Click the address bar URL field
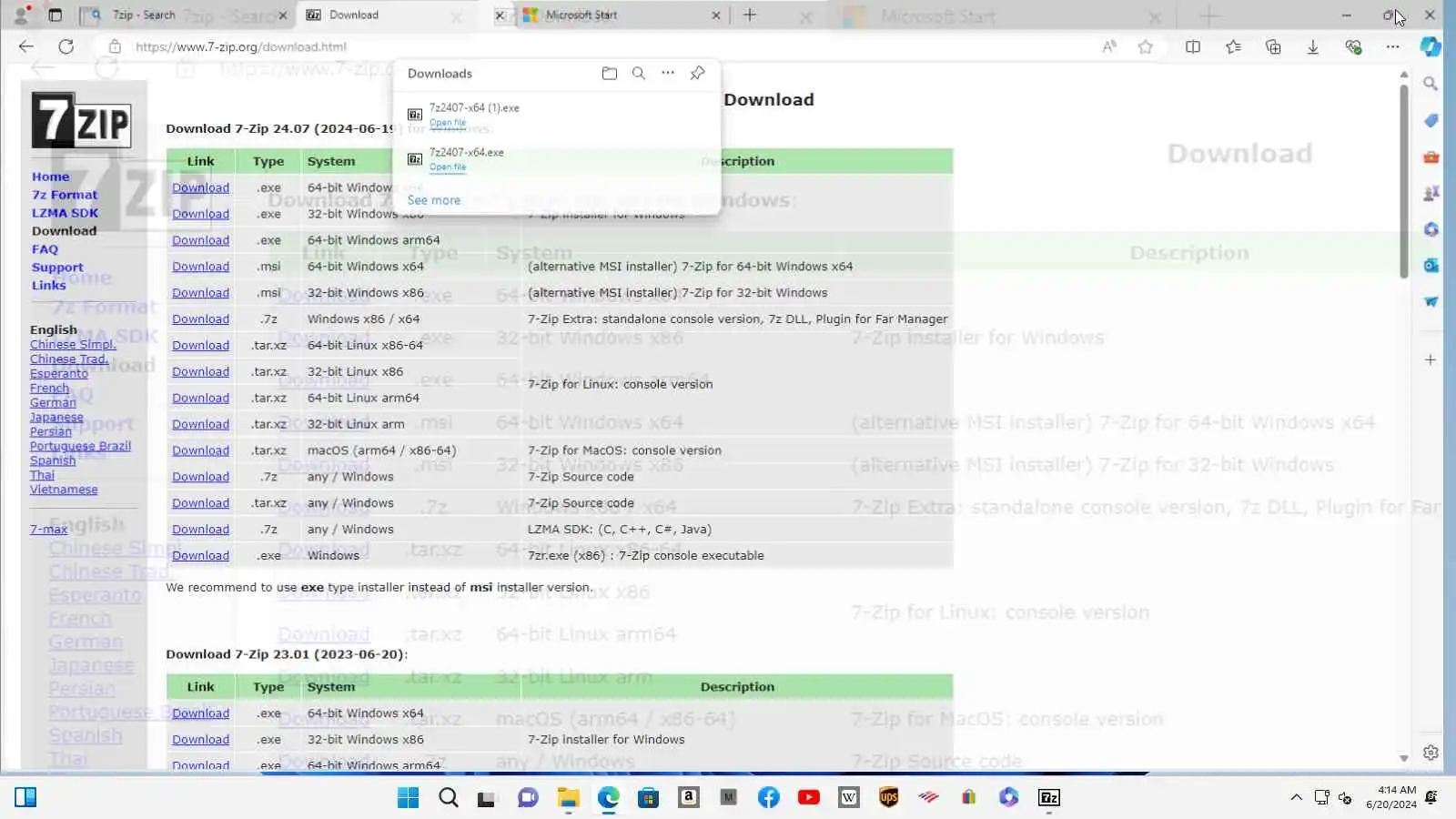This screenshot has height=819, width=1456. [x=601, y=46]
